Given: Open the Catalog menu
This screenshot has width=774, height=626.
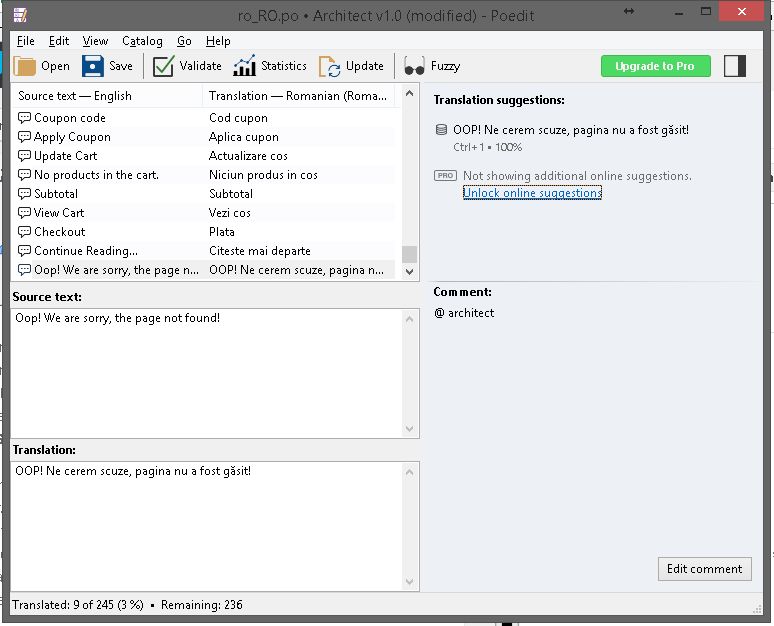Looking at the screenshot, I should click(x=142, y=41).
